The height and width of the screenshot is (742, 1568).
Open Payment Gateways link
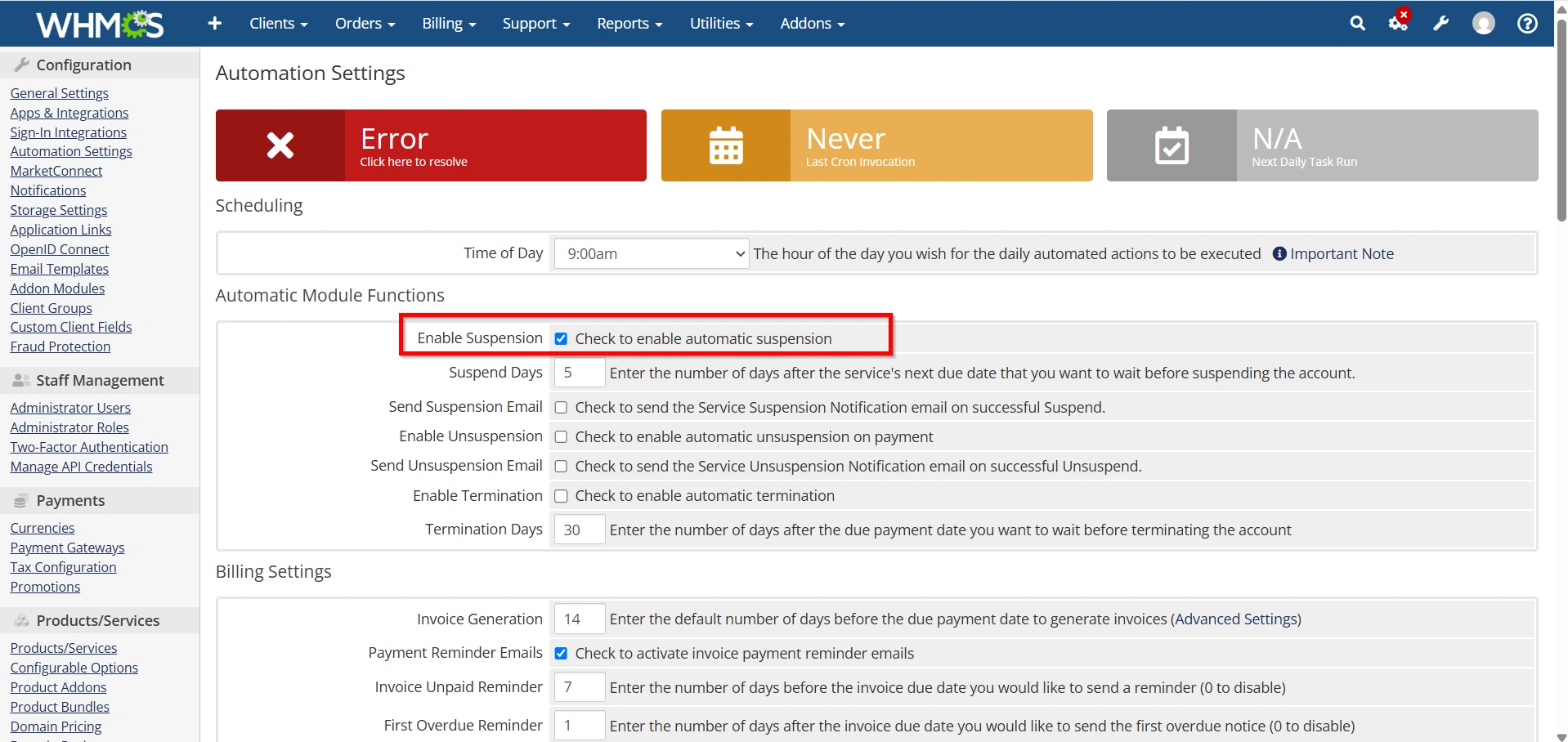click(x=68, y=548)
